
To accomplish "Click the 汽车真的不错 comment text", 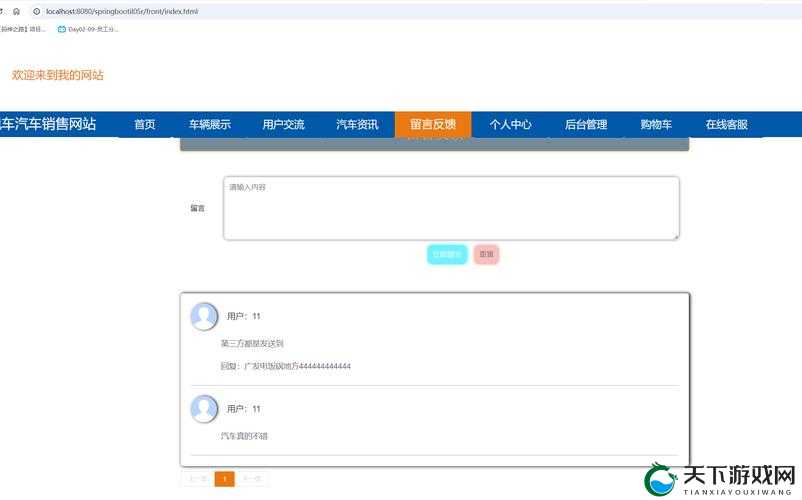I will 244,436.
